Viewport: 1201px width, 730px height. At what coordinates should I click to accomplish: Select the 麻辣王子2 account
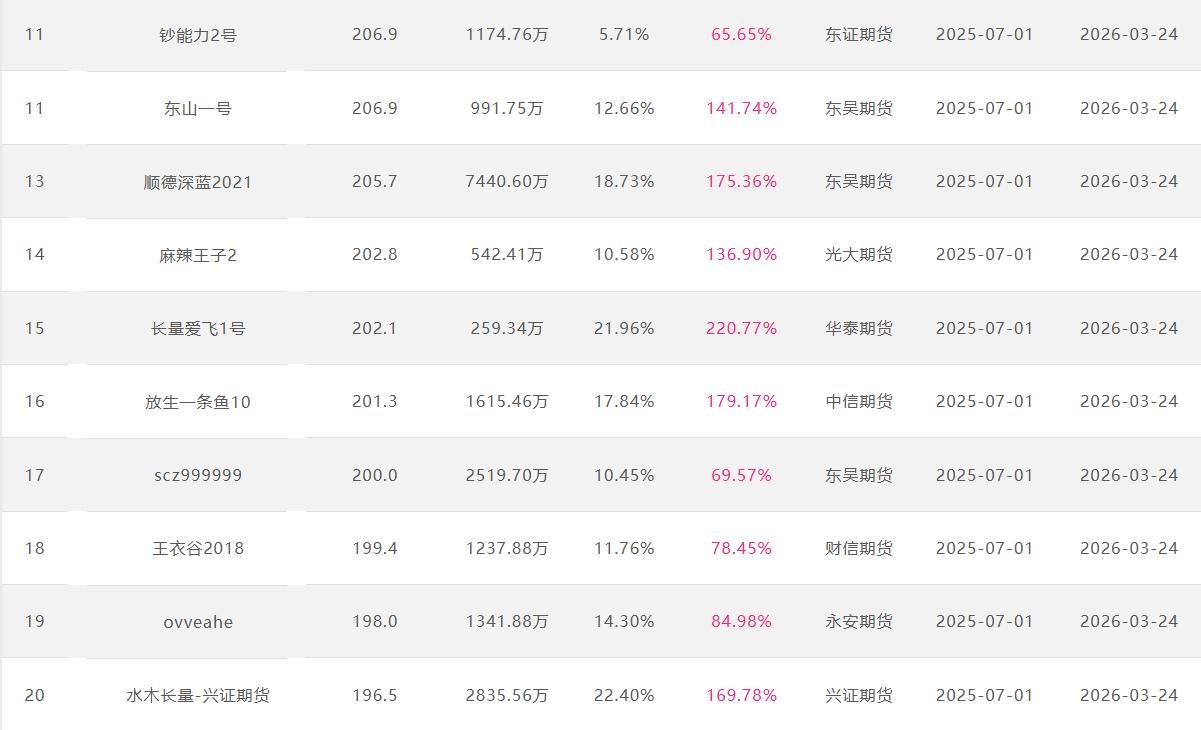coord(197,255)
